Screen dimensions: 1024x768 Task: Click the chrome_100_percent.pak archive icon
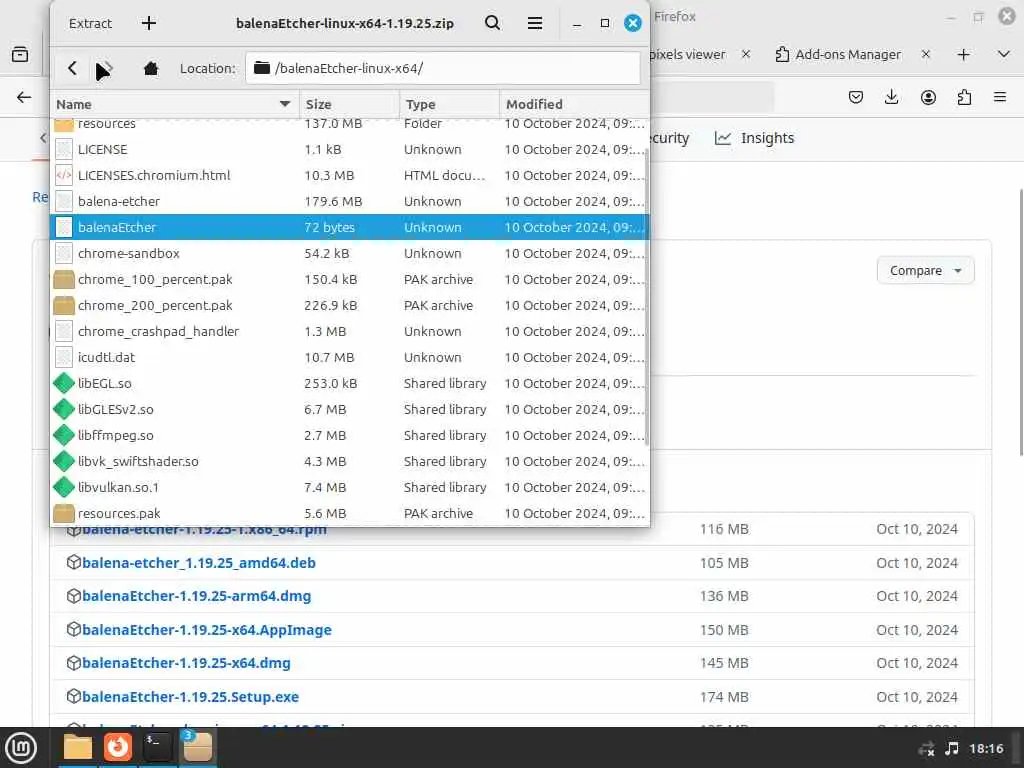pos(64,280)
